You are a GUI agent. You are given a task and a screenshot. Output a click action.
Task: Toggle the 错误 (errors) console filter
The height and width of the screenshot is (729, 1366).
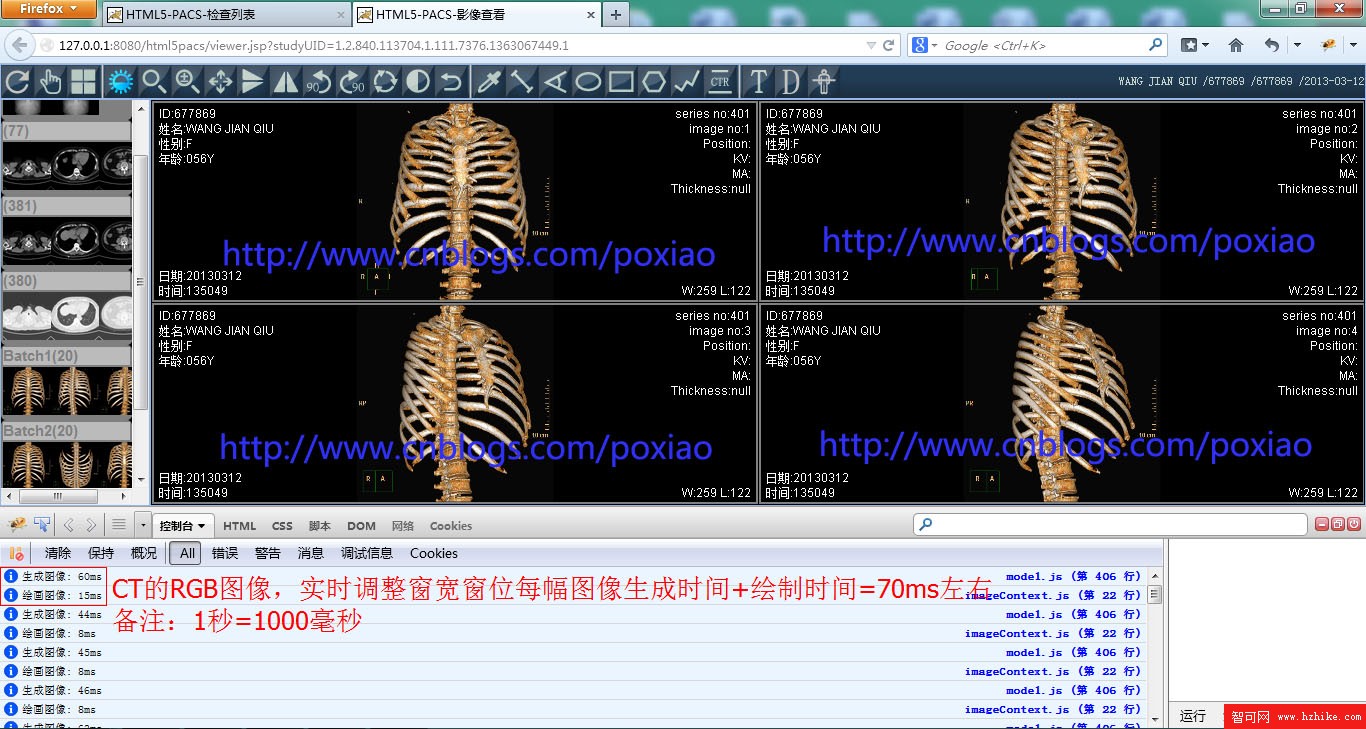coord(225,553)
